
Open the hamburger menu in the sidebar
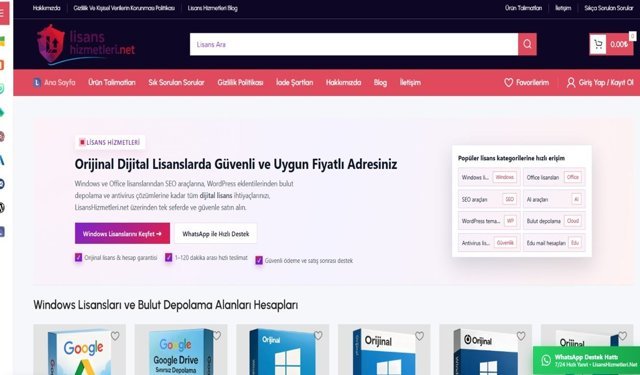coord(3,13)
